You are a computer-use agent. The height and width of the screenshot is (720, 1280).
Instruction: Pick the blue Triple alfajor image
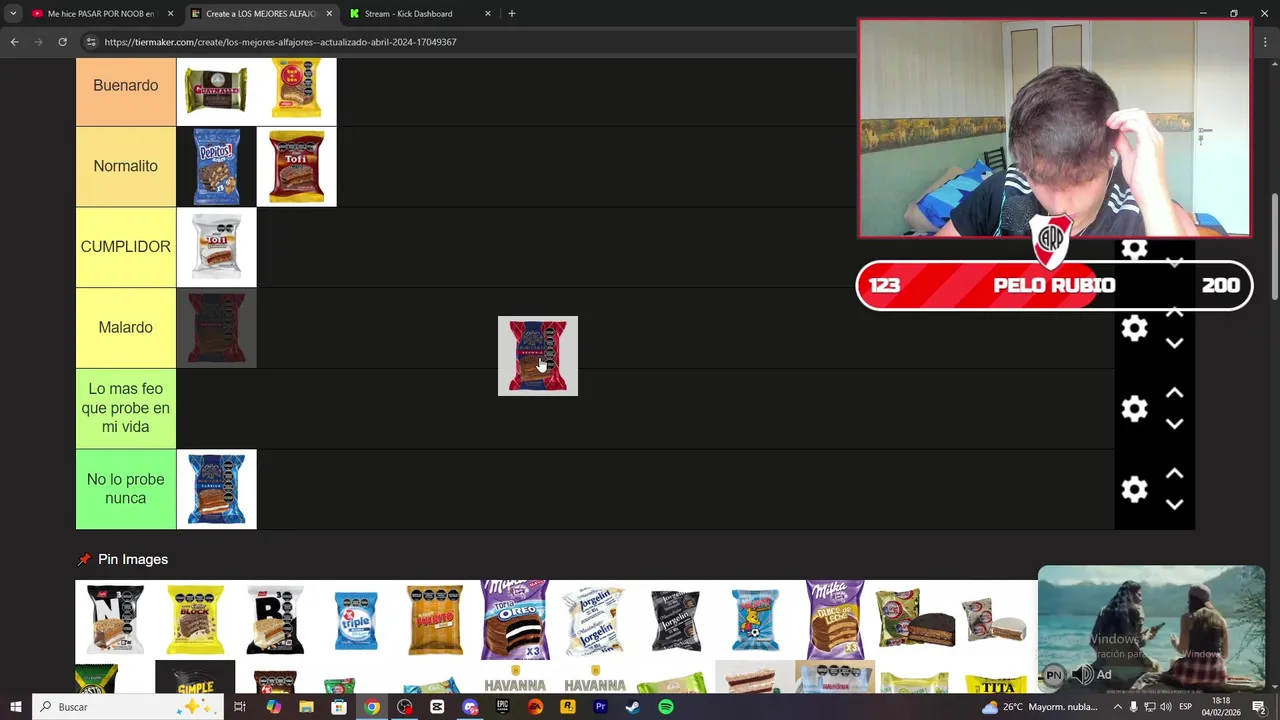355,620
